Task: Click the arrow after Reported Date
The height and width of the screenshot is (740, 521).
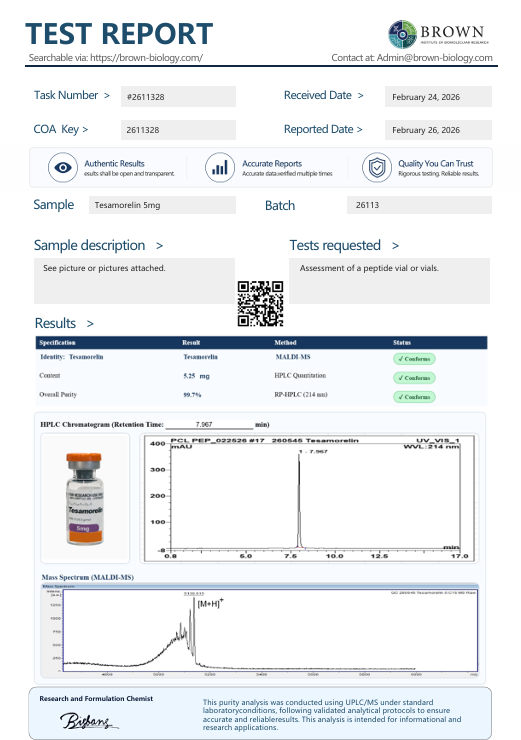Action: (x=360, y=129)
